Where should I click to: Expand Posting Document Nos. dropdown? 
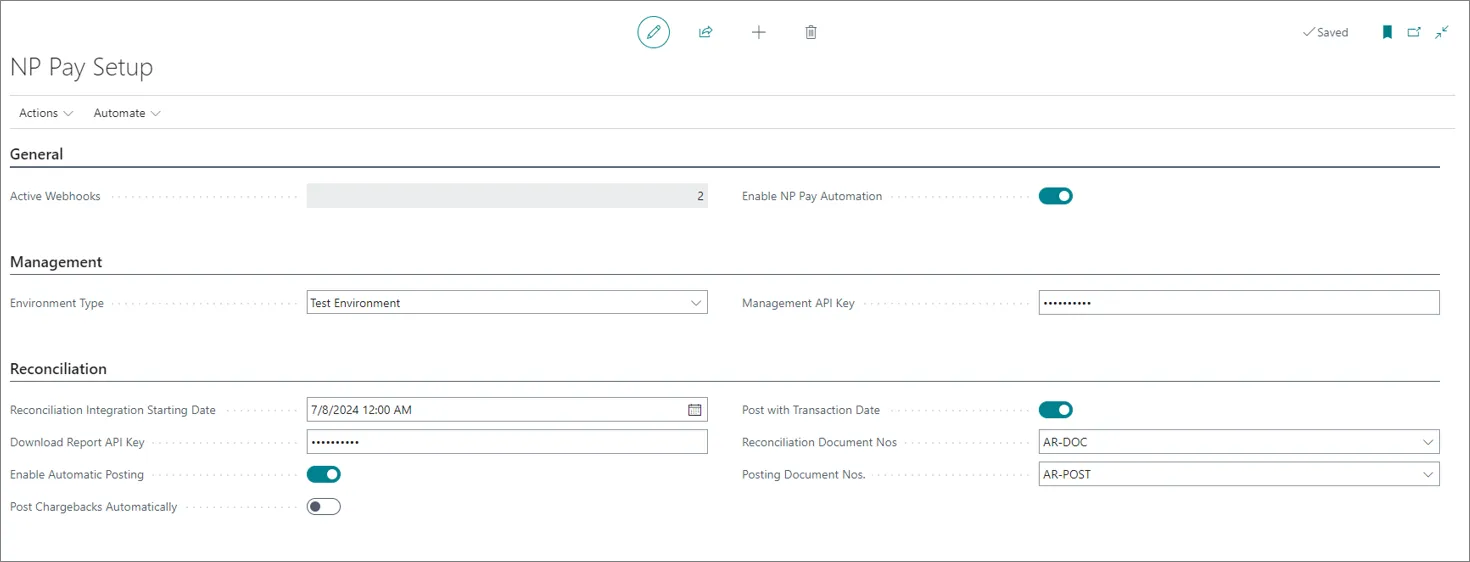[1428, 474]
